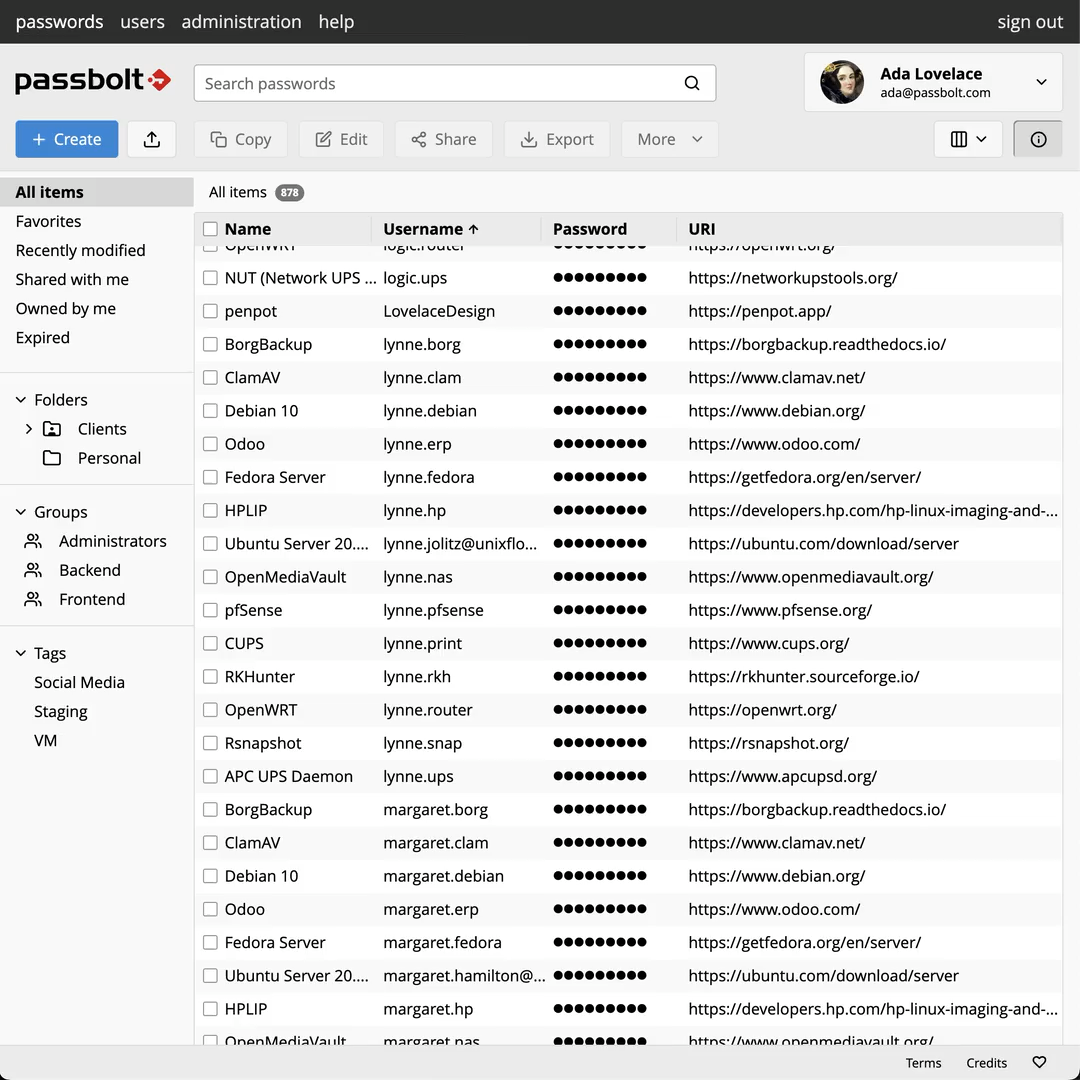Select the Administrators group icon
This screenshot has width=1080, height=1080.
(x=33, y=541)
